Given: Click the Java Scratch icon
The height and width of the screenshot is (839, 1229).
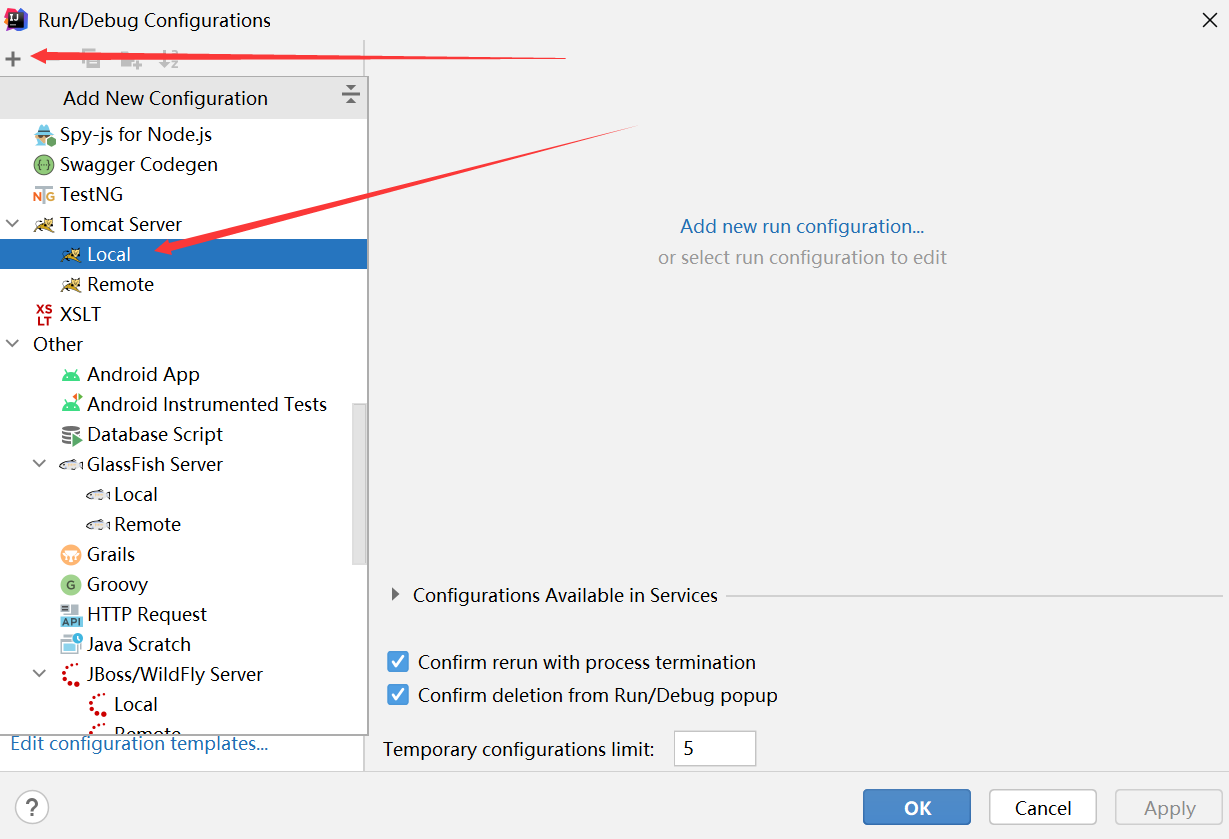Looking at the screenshot, I should pos(71,644).
